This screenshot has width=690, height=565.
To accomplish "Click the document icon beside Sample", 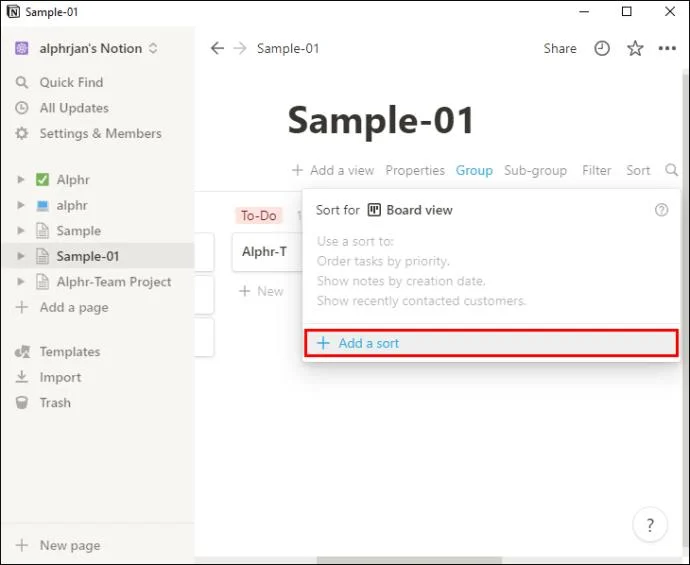I will (x=42, y=231).
